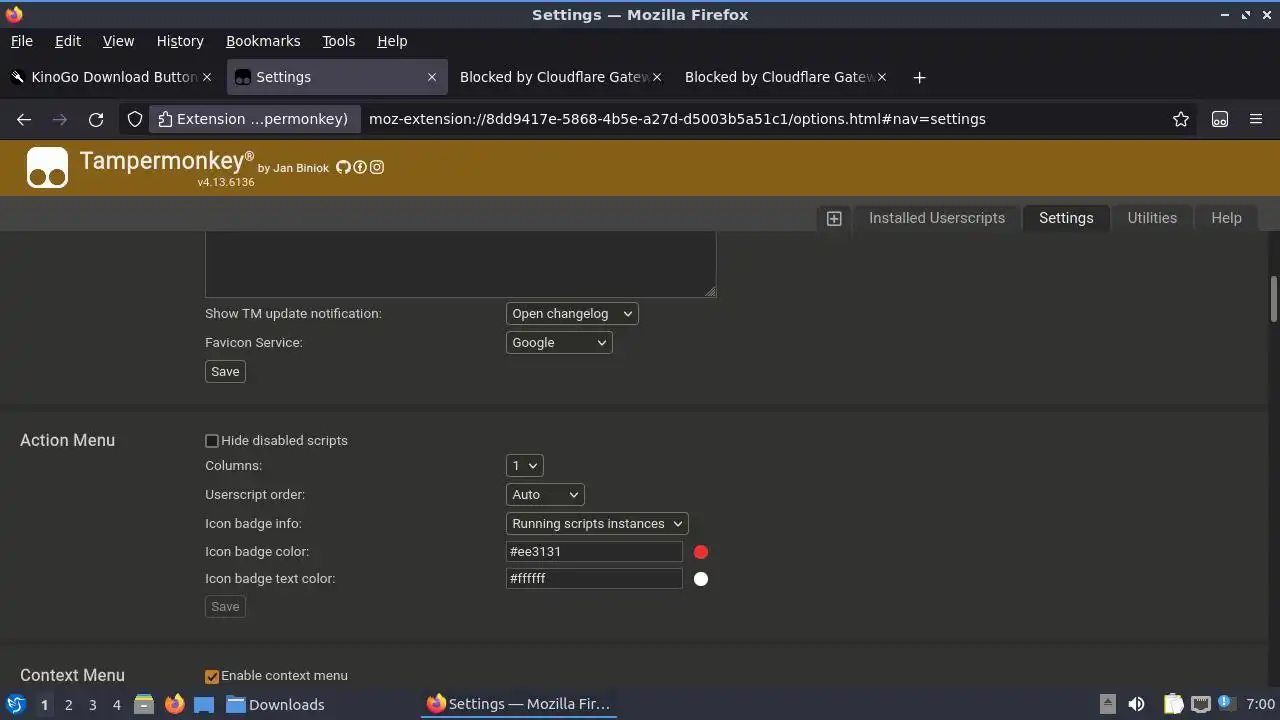Click Tampermonkey Settings tab
1280x720 pixels.
tap(1066, 218)
